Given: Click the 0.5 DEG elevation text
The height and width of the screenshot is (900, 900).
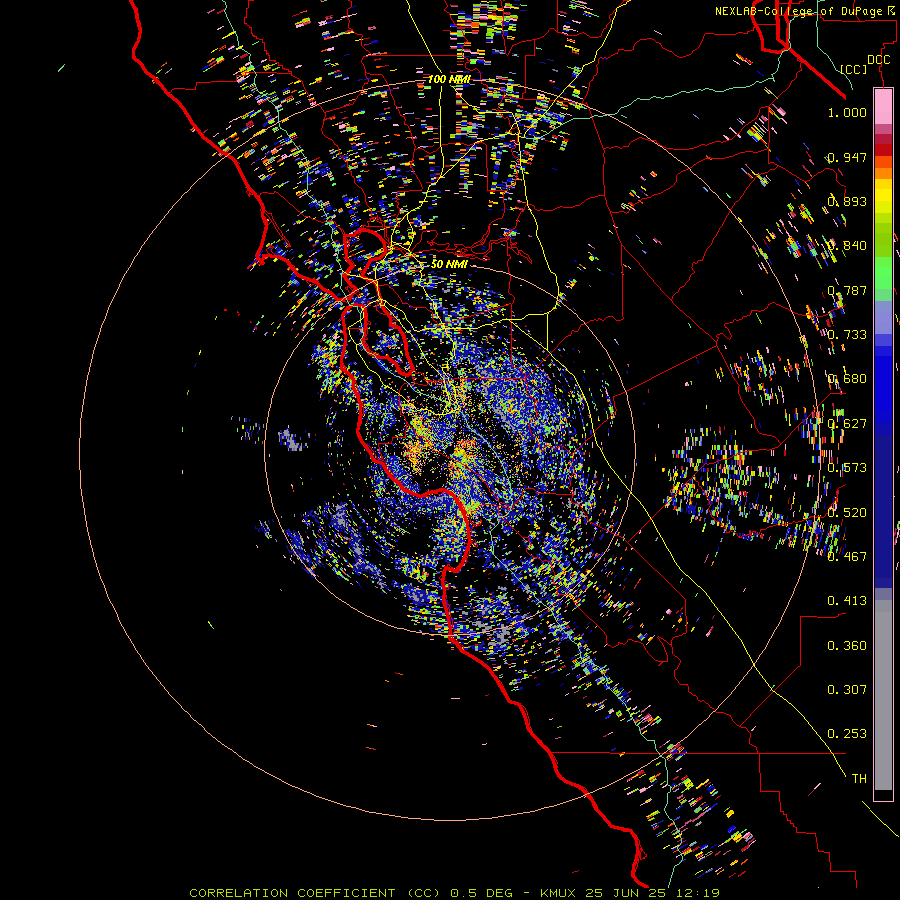Looking at the screenshot, I should pos(481,893).
